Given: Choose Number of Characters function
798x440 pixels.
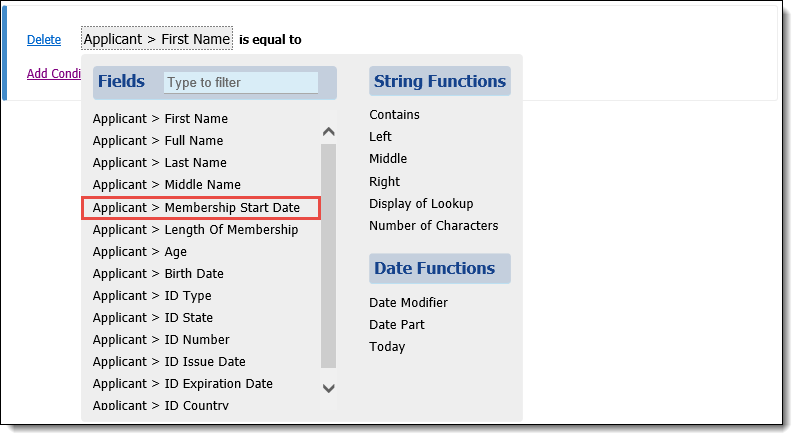Looking at the screenshot, I should click(434, 226).
